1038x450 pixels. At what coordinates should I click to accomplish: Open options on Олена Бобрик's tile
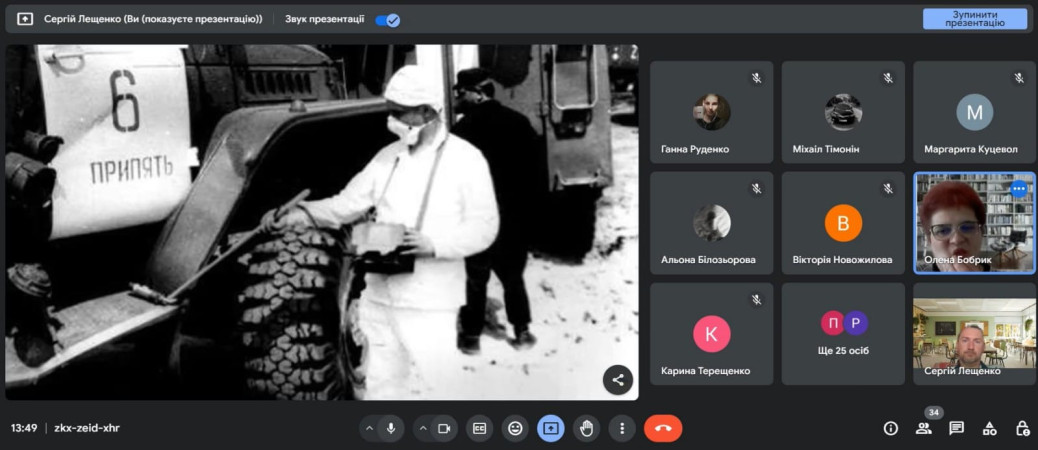coord(1018,188)
